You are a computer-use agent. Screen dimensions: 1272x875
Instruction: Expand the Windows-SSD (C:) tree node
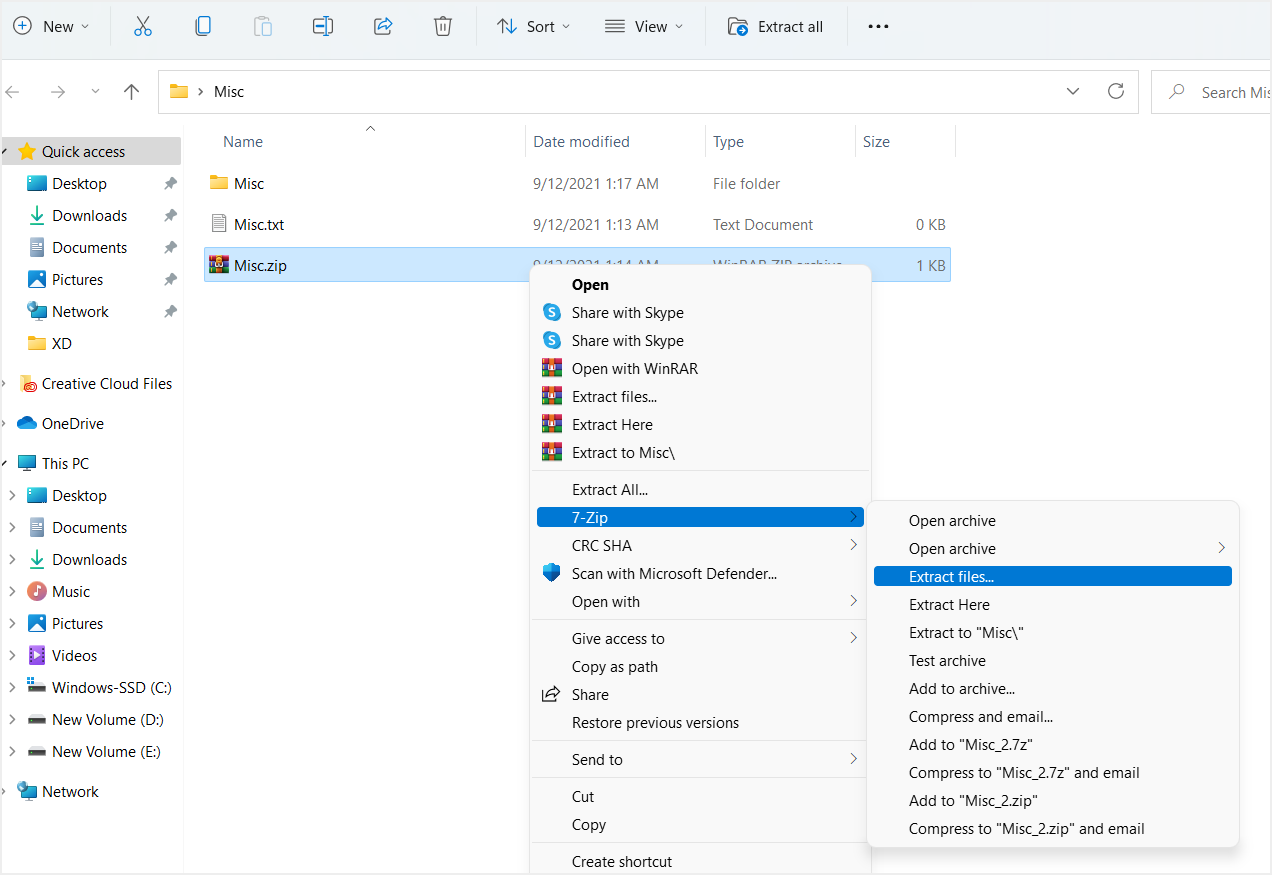pos(12,688)
